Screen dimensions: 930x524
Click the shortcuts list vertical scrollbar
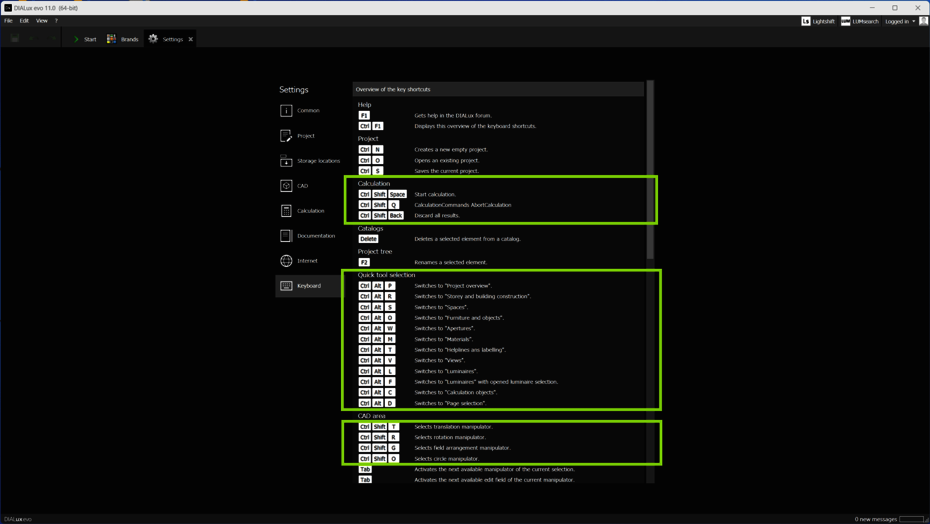tap(650, 170)
